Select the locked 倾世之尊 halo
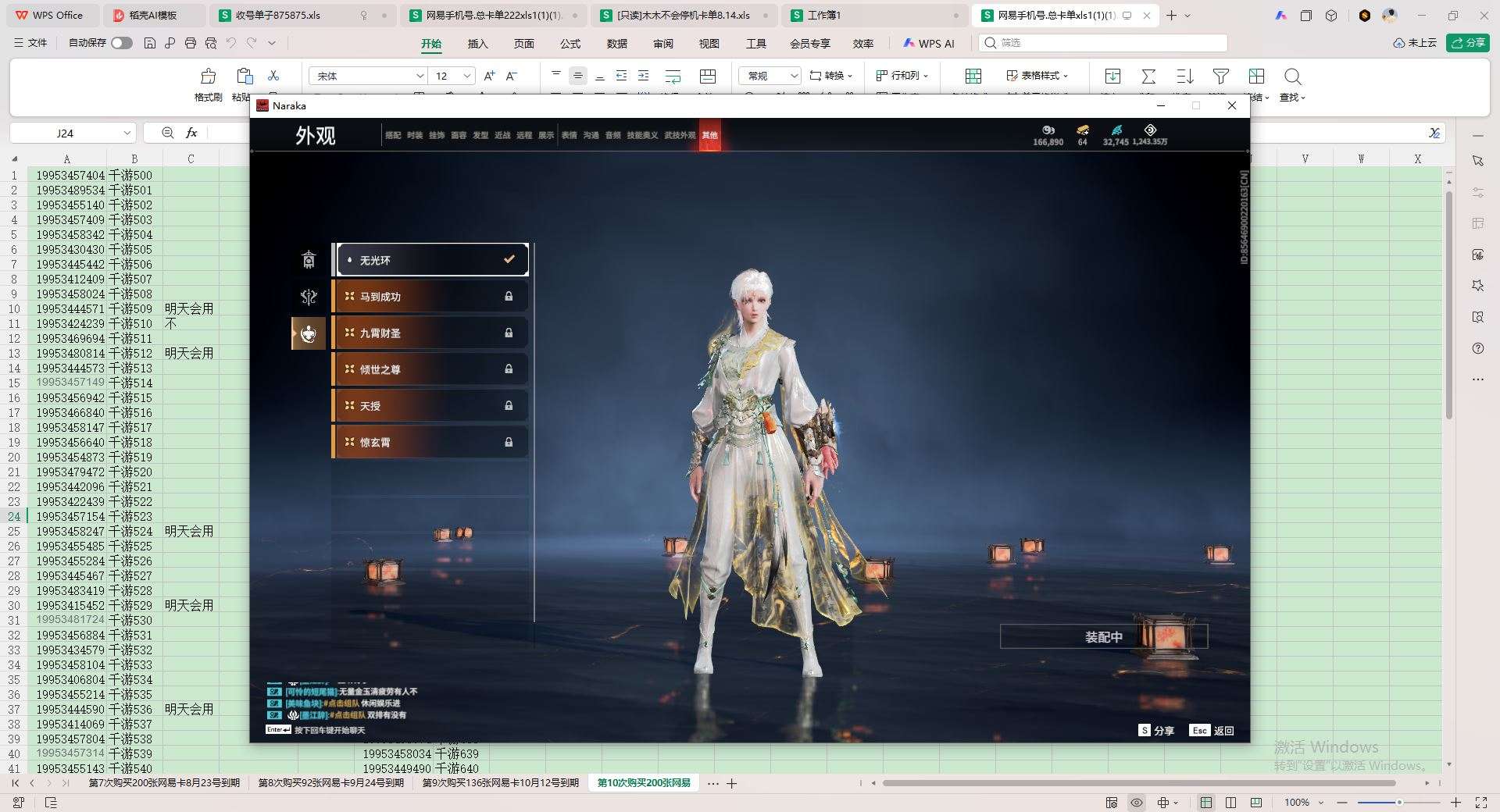The width and height of the screenshot is (1500, 812). (x=430, y=369)
